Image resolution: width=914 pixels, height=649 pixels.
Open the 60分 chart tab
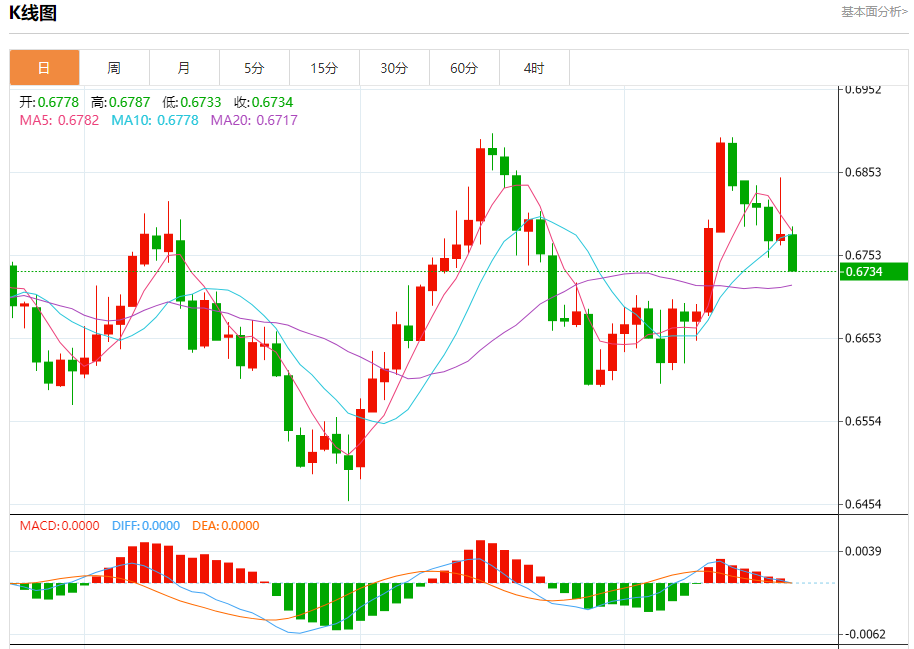tap(464, 68)
